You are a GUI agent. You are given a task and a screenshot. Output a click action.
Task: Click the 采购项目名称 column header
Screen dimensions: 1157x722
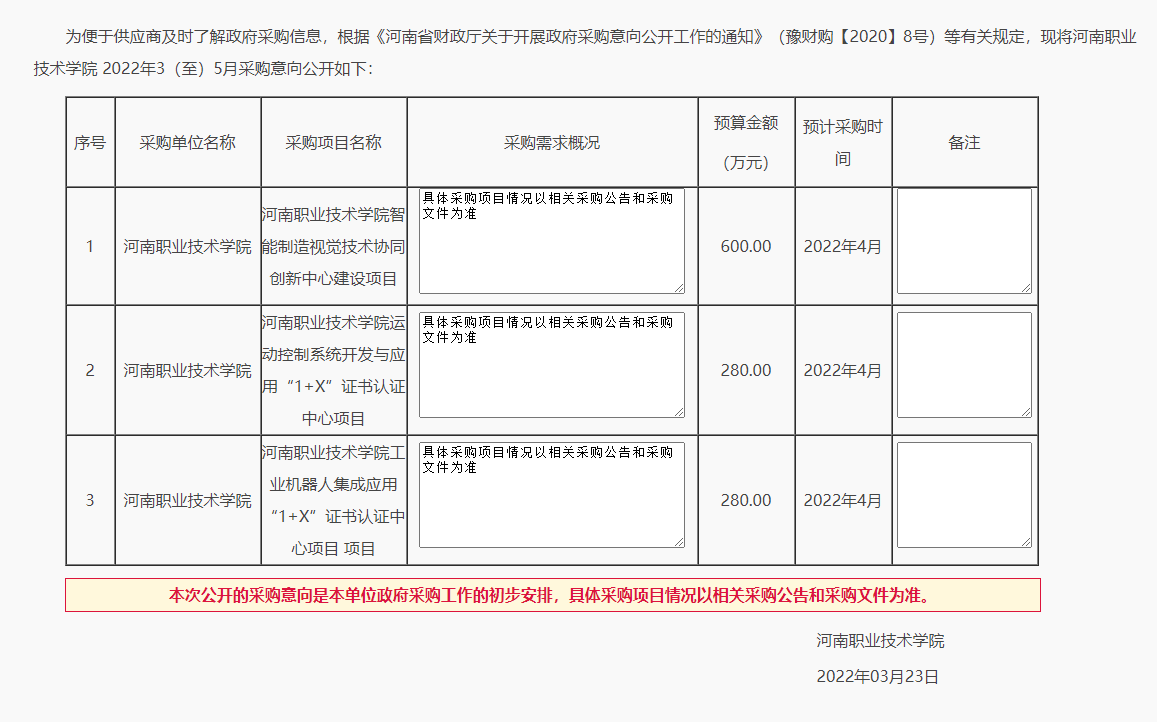(334, 142)
